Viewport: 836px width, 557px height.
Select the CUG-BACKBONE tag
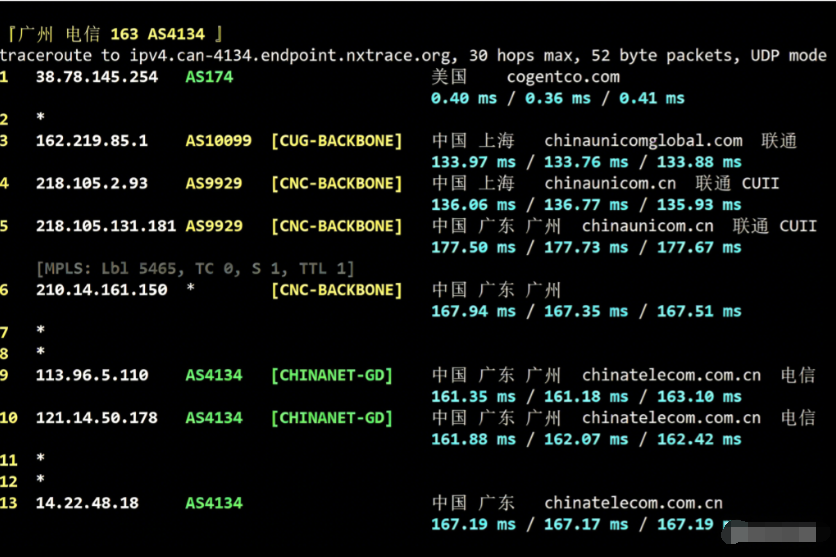point(337,141)
